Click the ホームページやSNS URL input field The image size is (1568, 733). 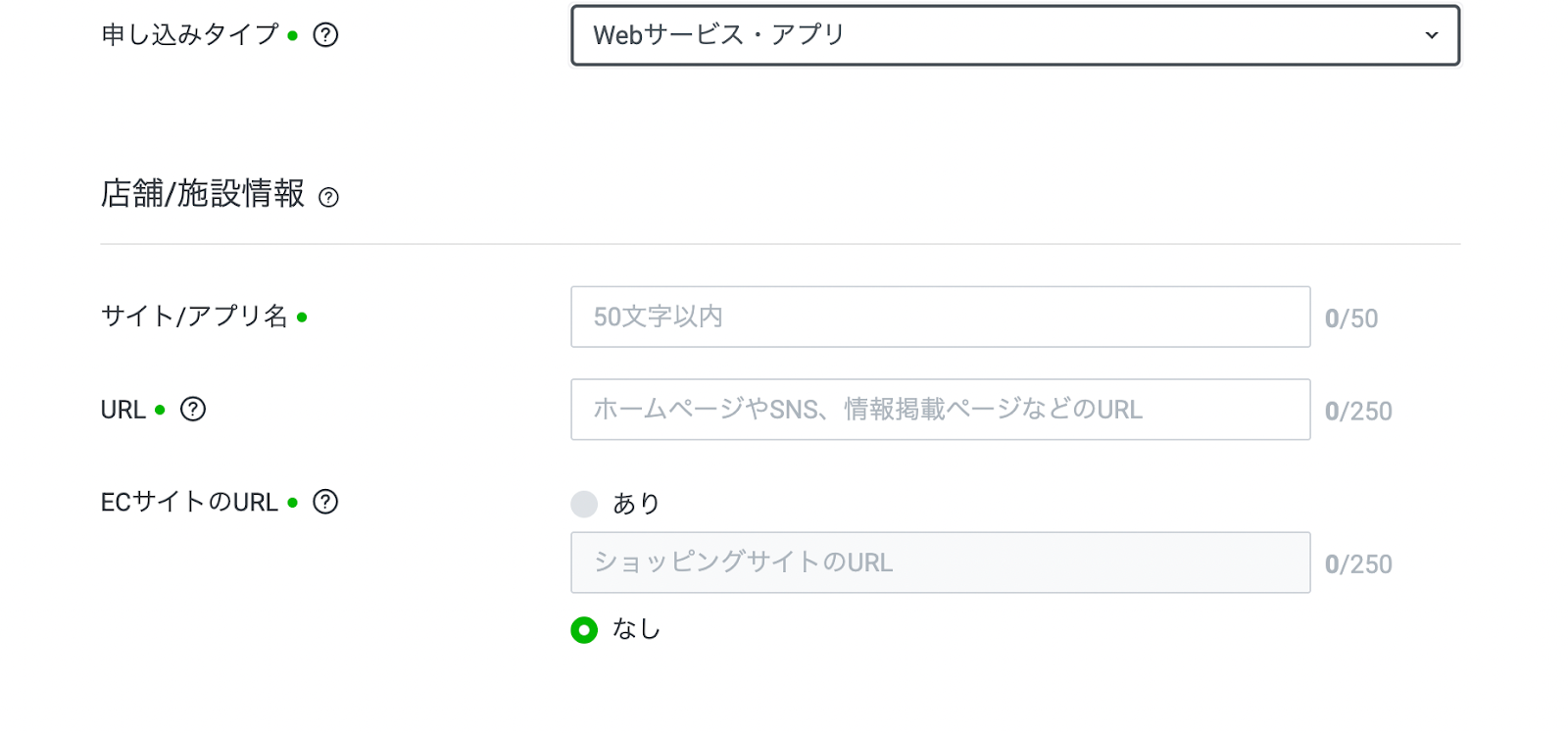point(940,410)
